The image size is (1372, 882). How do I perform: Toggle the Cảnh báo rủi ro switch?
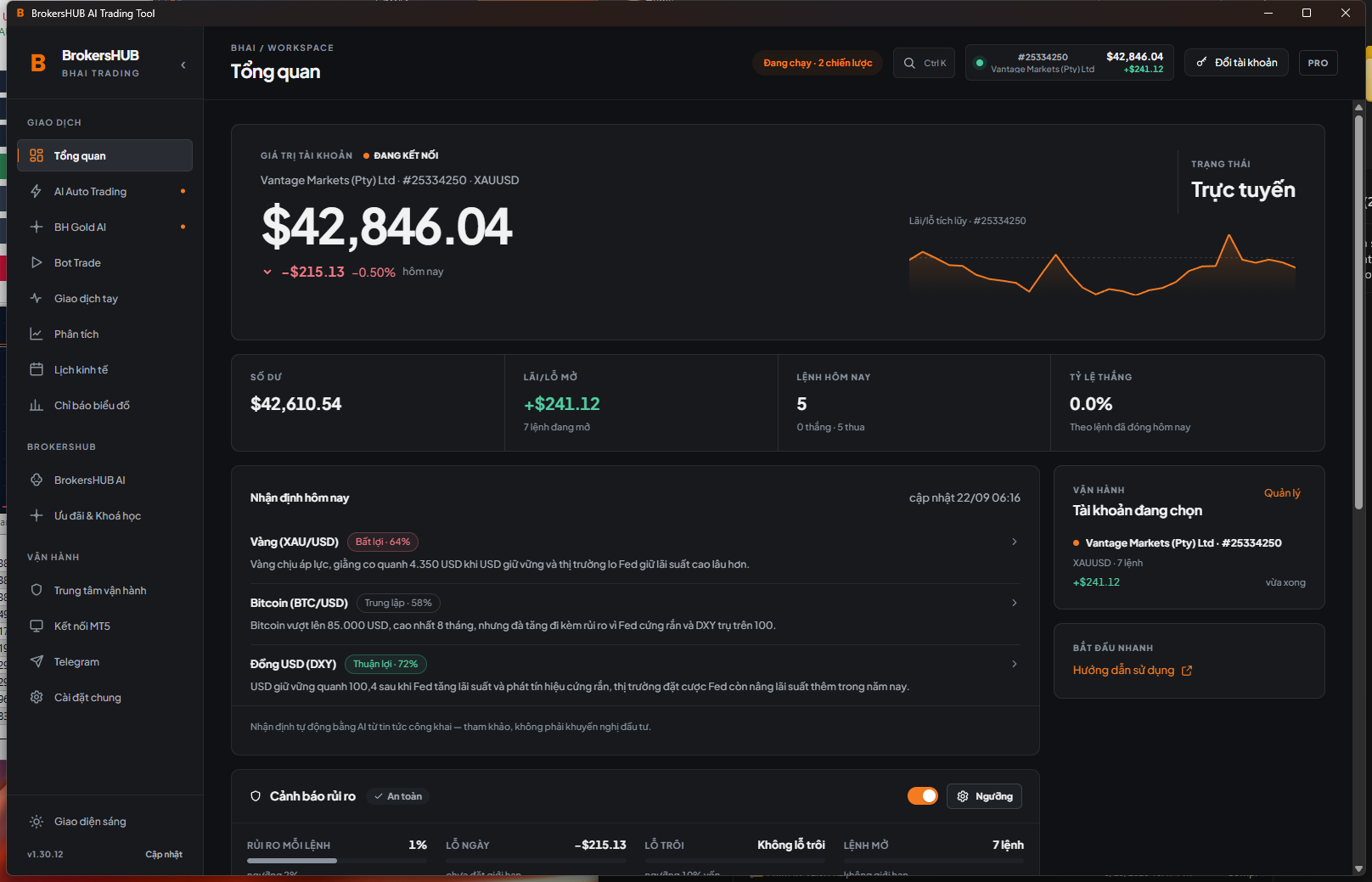923,795
